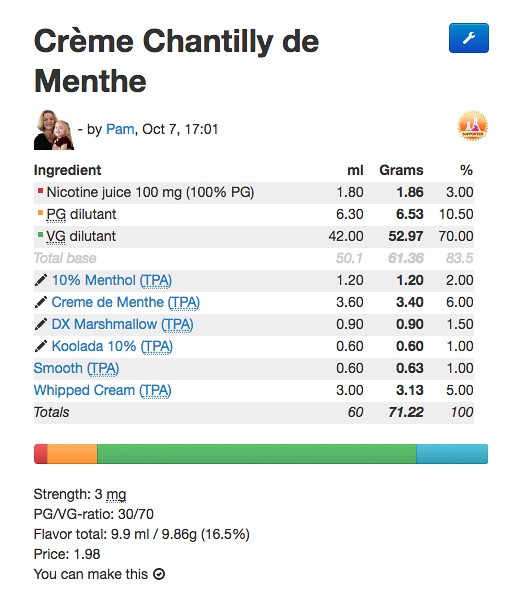
Task: Click the red nicotine juice color marker
Action: tap(40, 190)
